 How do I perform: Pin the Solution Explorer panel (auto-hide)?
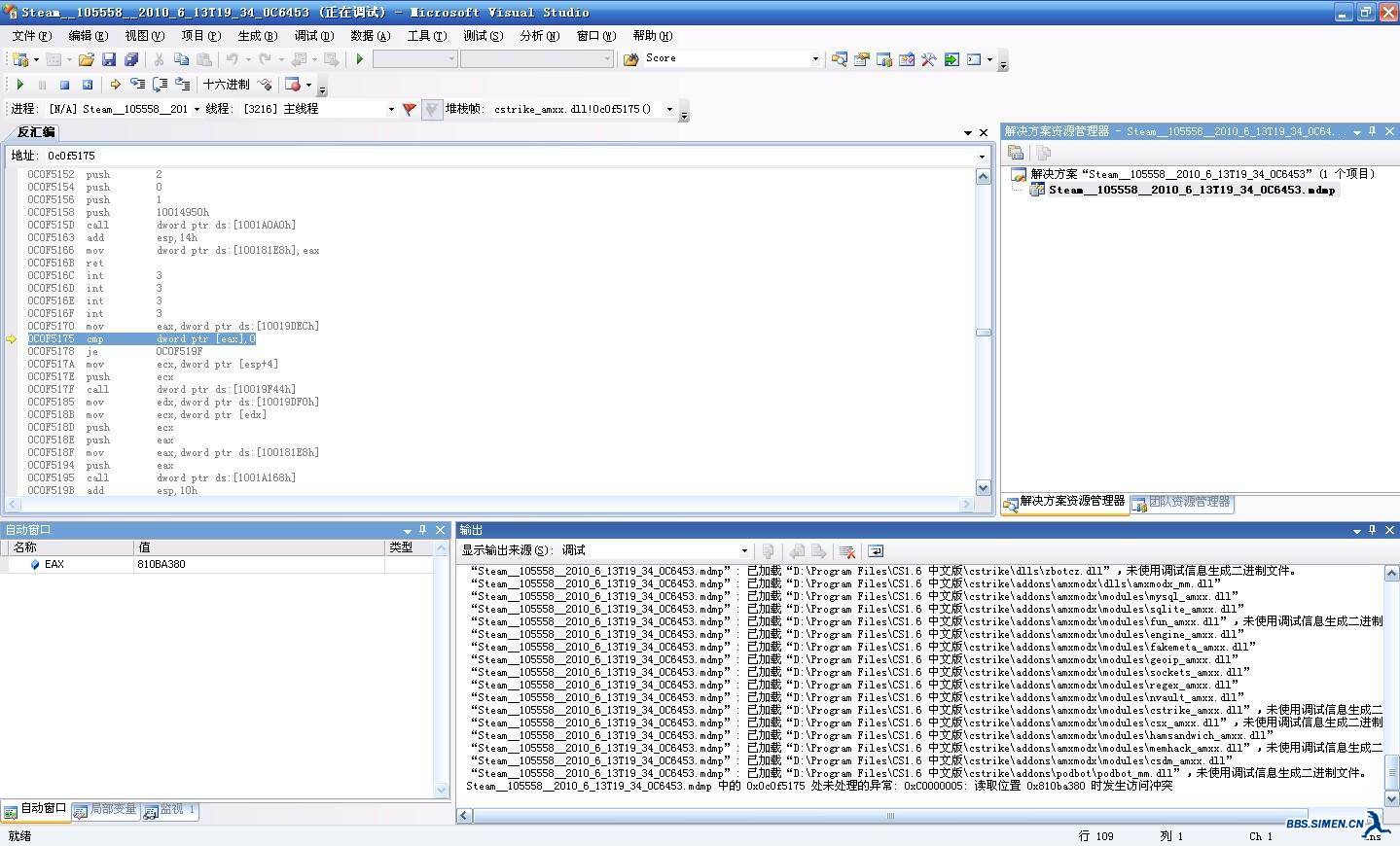[x=1373, y=131]
